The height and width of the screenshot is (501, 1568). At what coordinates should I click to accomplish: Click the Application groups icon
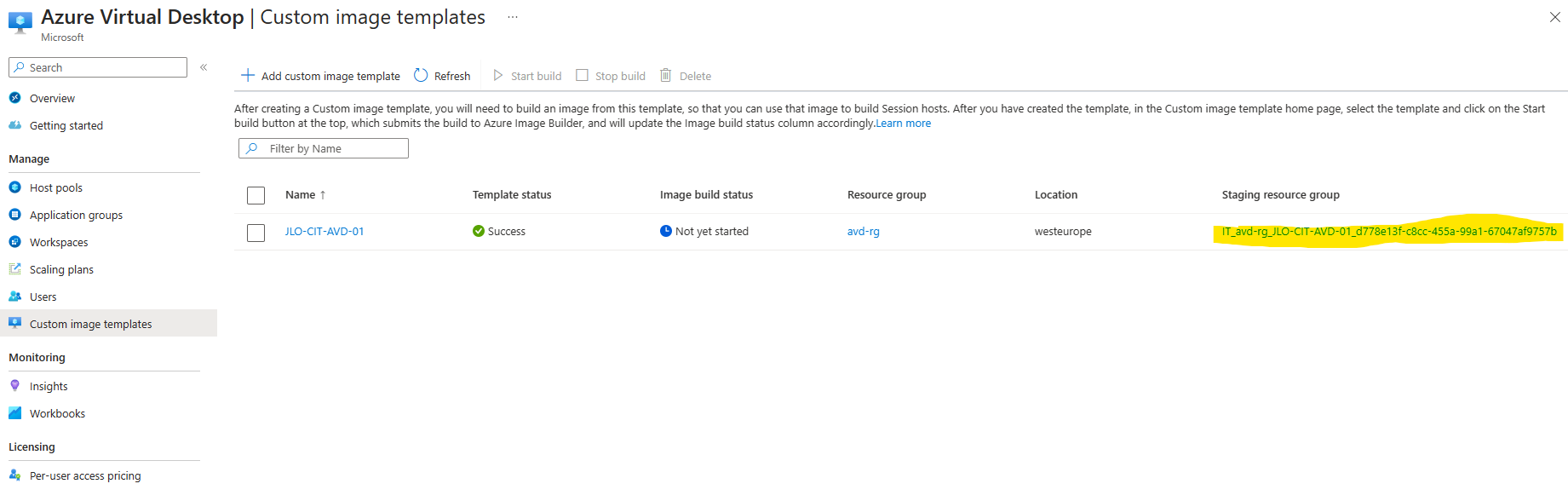click(14, 215)
